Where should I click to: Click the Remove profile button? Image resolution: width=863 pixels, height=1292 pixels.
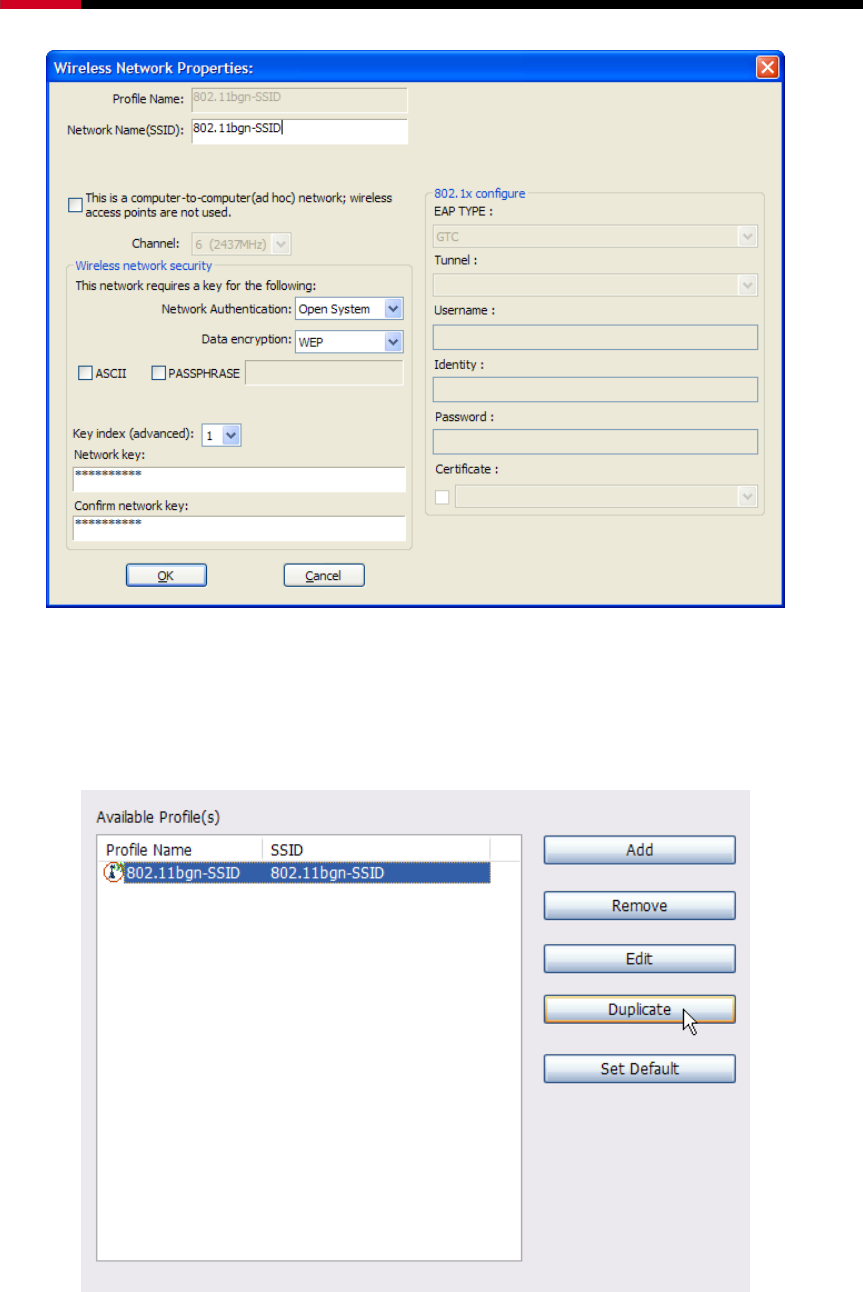point(640,906)
